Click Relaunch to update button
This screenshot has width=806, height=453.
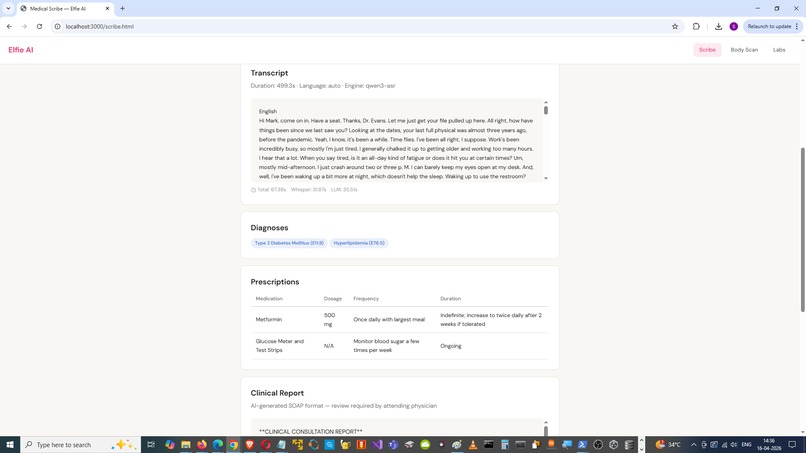(x=772, y=26)
